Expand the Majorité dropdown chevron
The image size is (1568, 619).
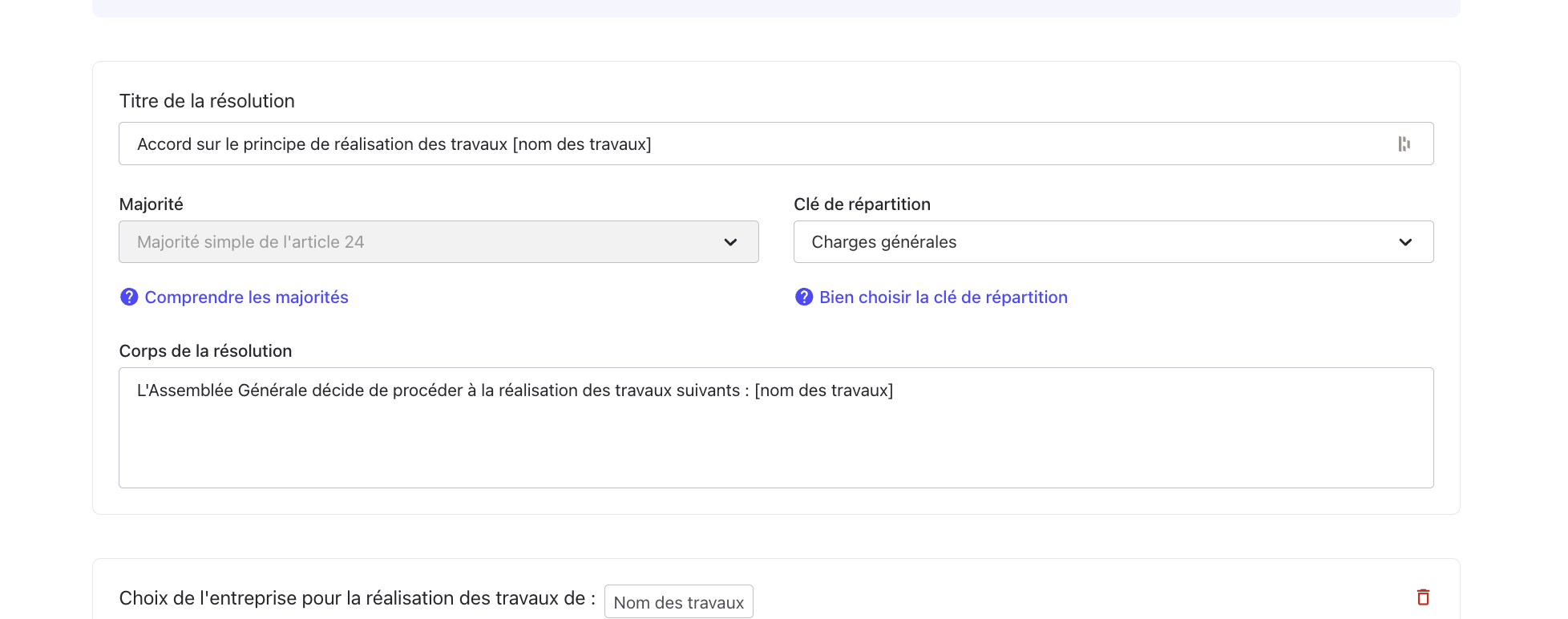click(x=730, y=242)
